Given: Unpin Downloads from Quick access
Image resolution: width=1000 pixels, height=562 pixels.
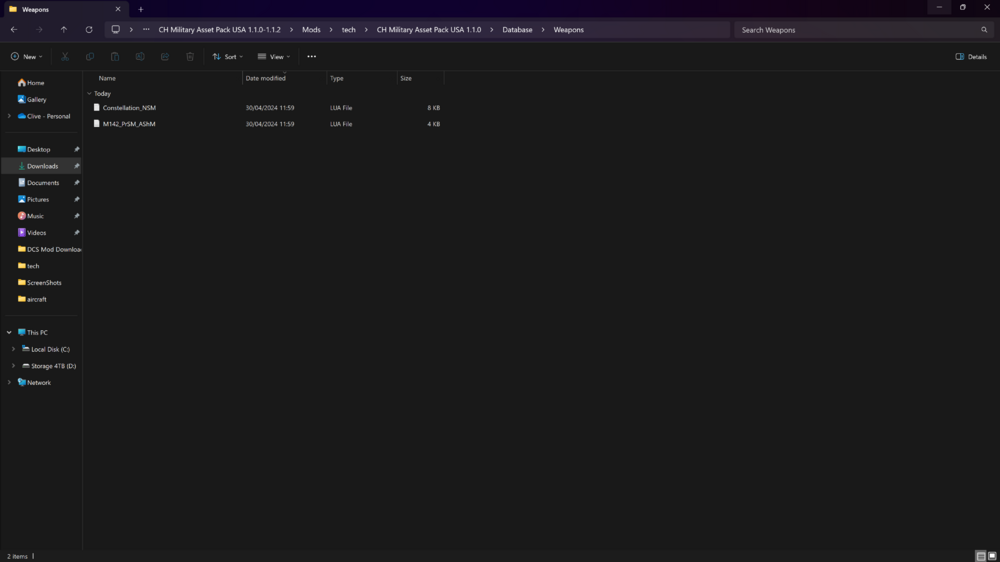Looking at the screenshot, I should pyautogui.click(x=77, y=166).
